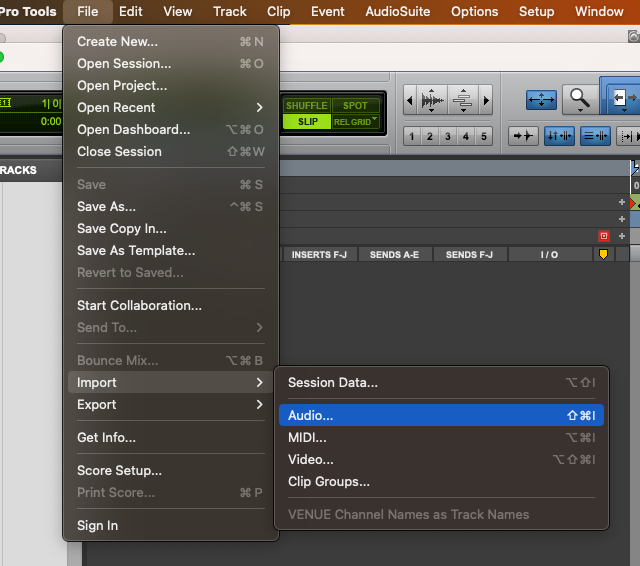Select Save As... menu entry
Screen dimensions: 640x566
(171, 206)
